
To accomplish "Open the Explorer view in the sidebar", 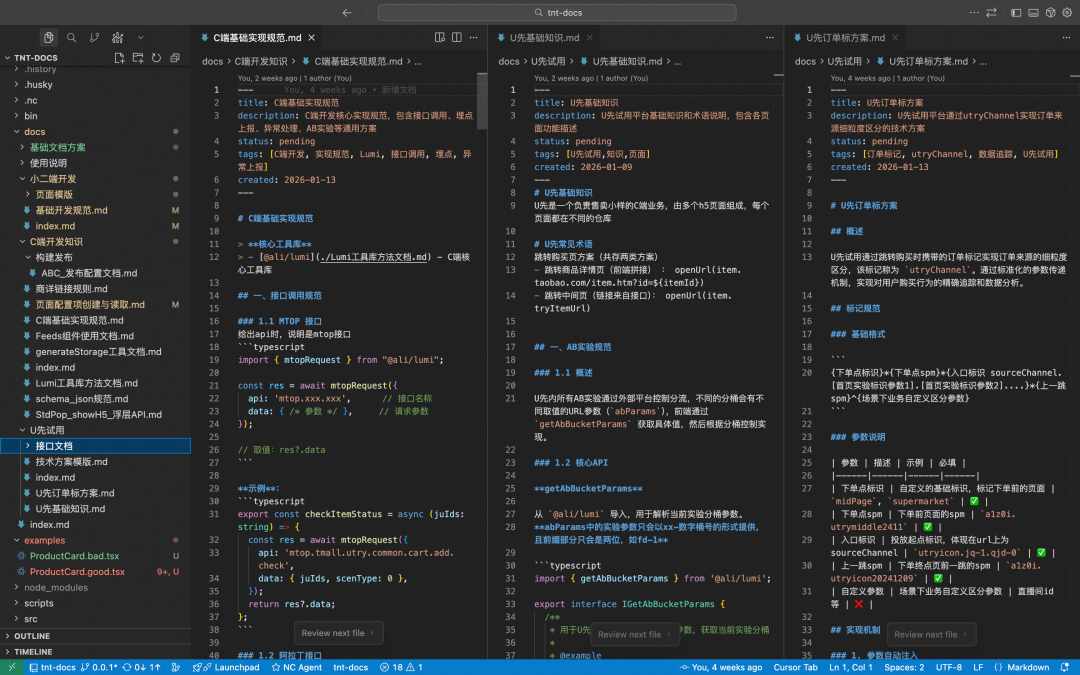I will [48, 37].
